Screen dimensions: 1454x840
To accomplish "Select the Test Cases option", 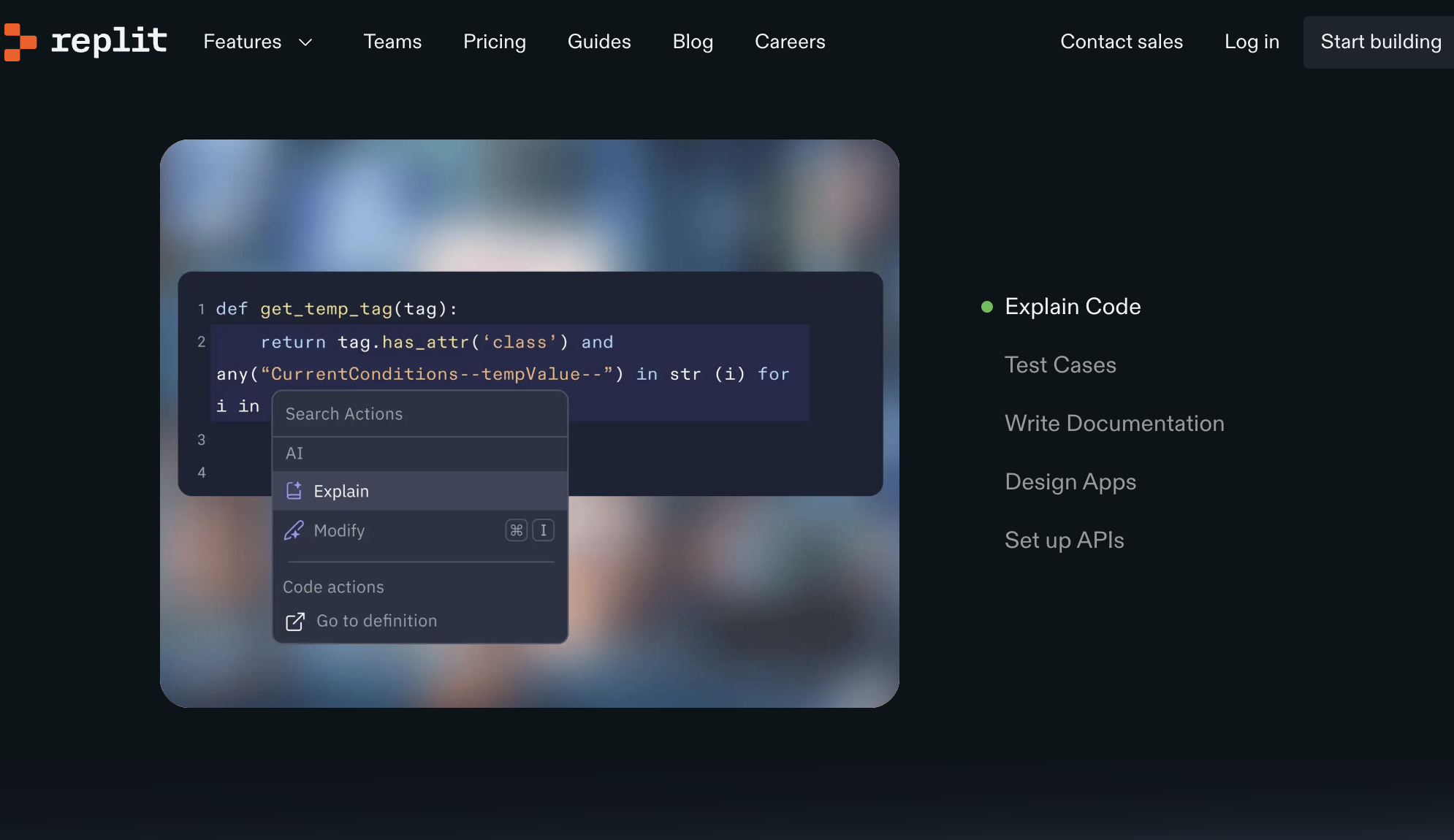I will (x=1060, y=364).
